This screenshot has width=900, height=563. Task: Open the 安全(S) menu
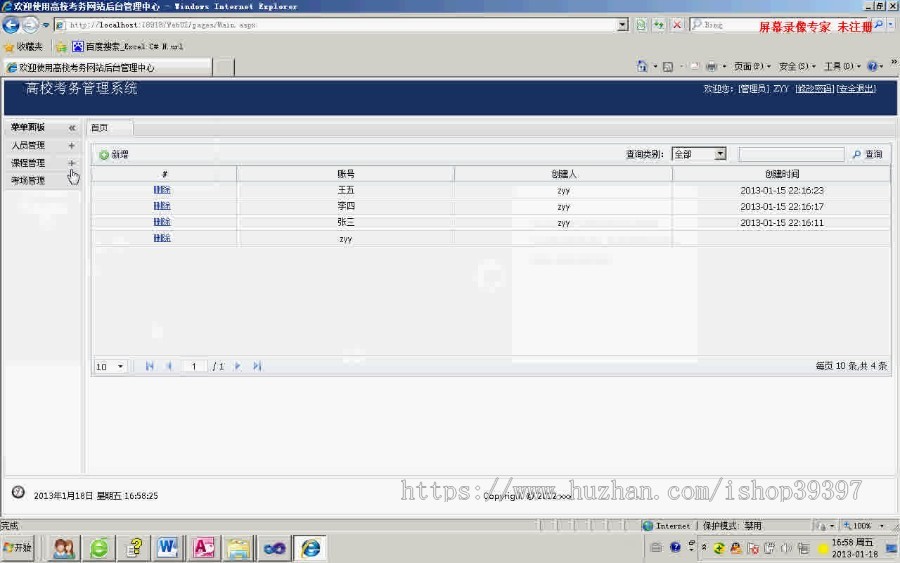click(x=797, y=67)
